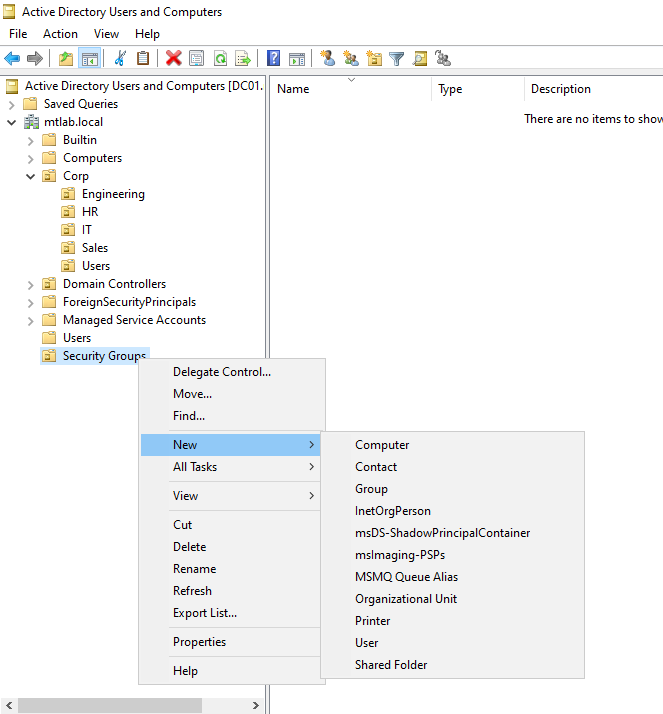The width and height of the screenshot is (663, 714).
Task: Create a new Group from submenu
Action: pos(453,489)
